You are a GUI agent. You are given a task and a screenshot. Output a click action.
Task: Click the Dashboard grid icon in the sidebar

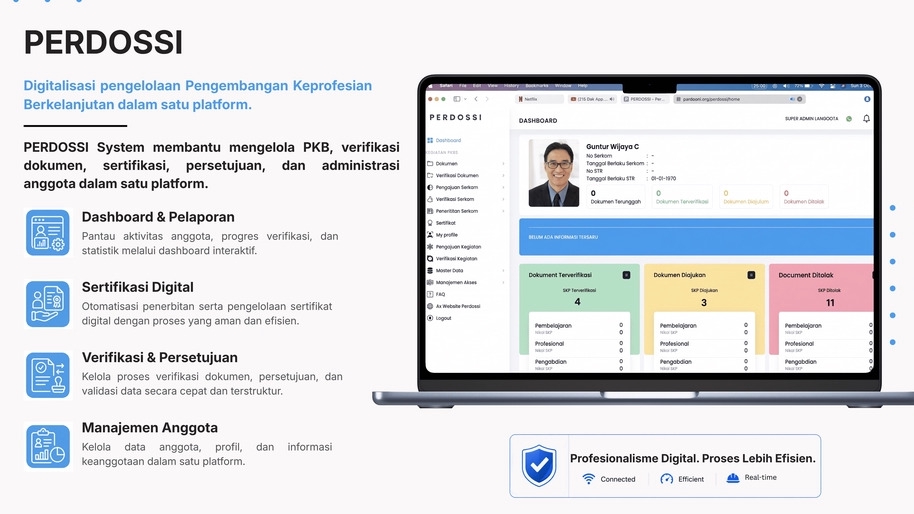coord(430,140)
